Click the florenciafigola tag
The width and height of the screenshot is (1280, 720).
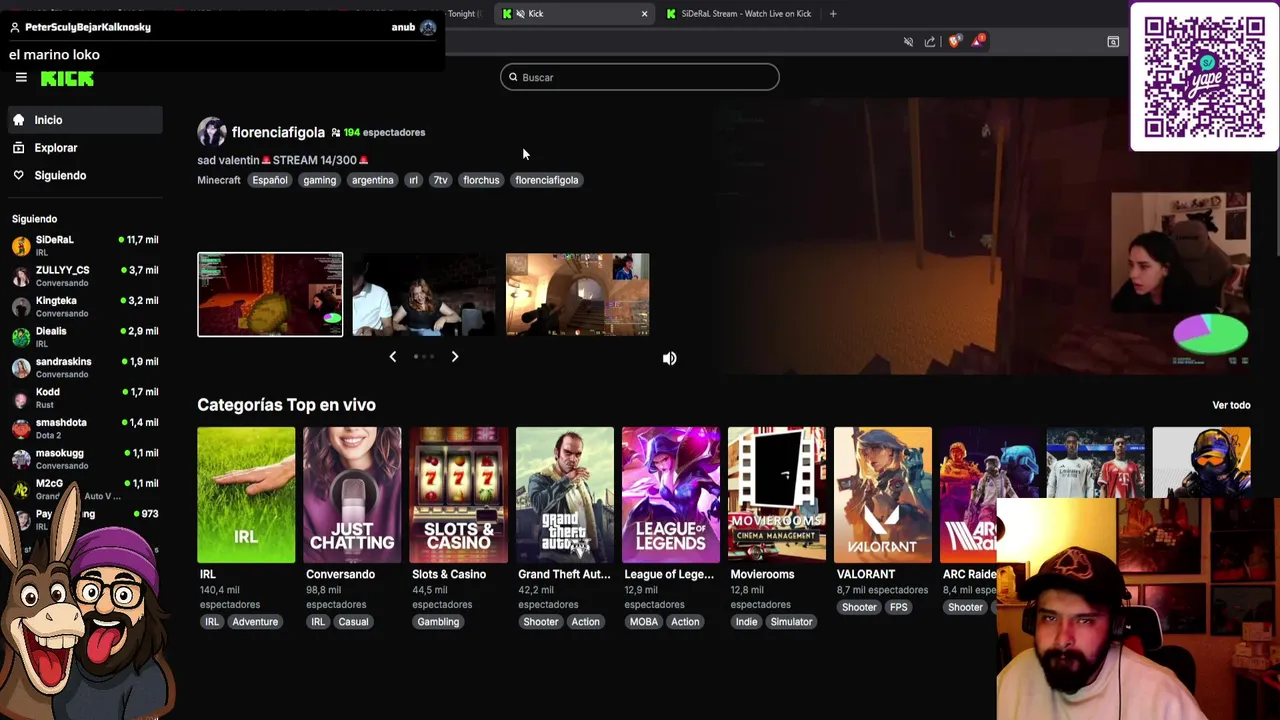tap(547, 180)
